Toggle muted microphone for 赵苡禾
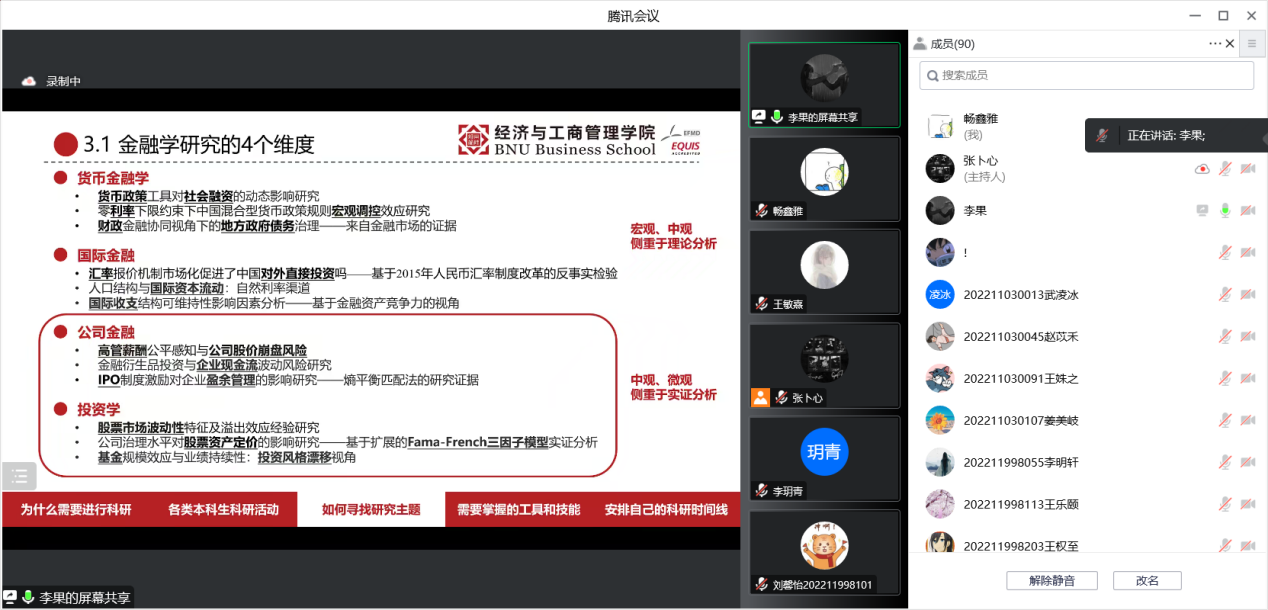 (x=1225, y=337)
